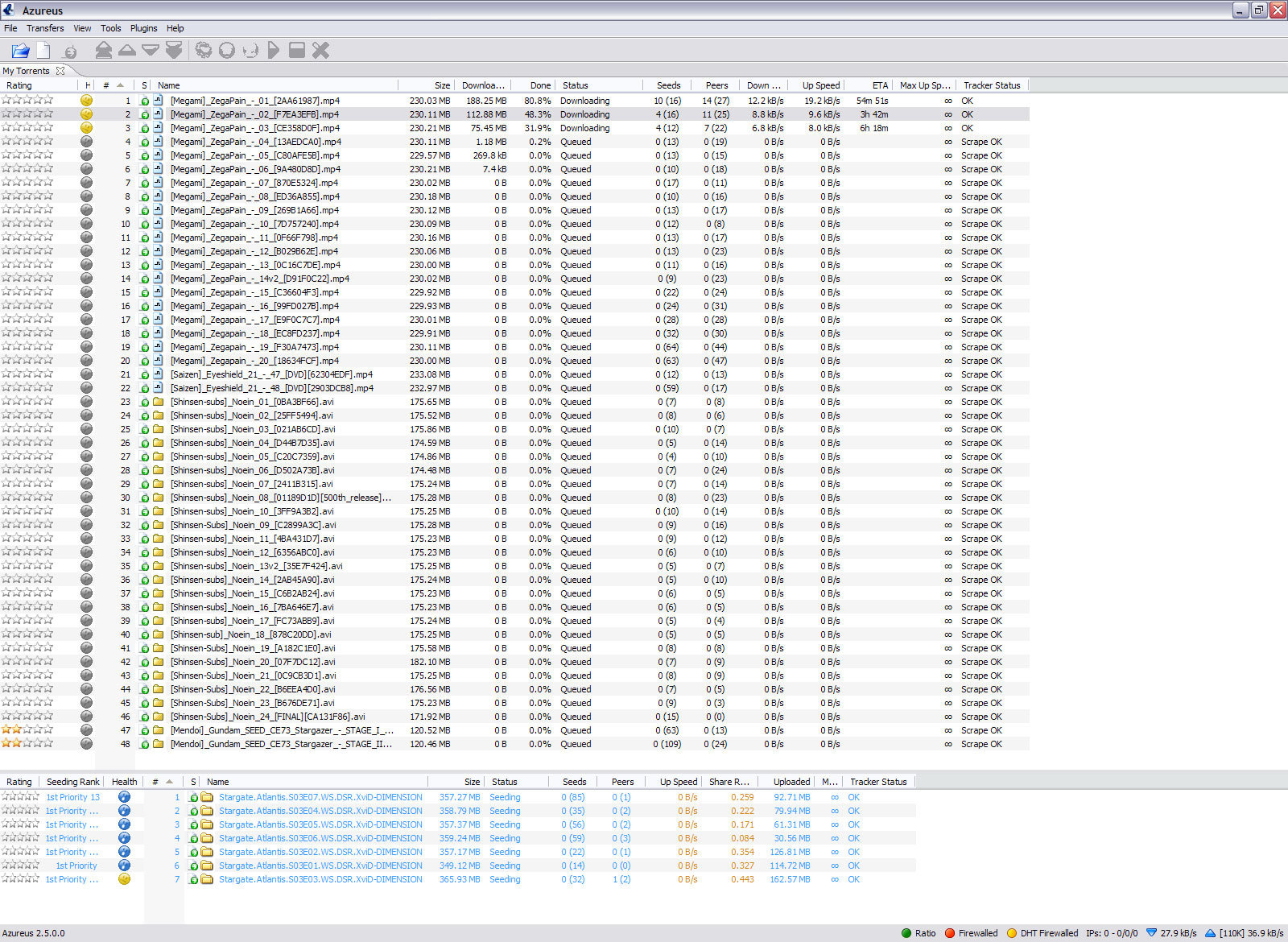1288x942 pixels.
Task: Click the red Firewalled status indicator
Action: tap(950, 933)
